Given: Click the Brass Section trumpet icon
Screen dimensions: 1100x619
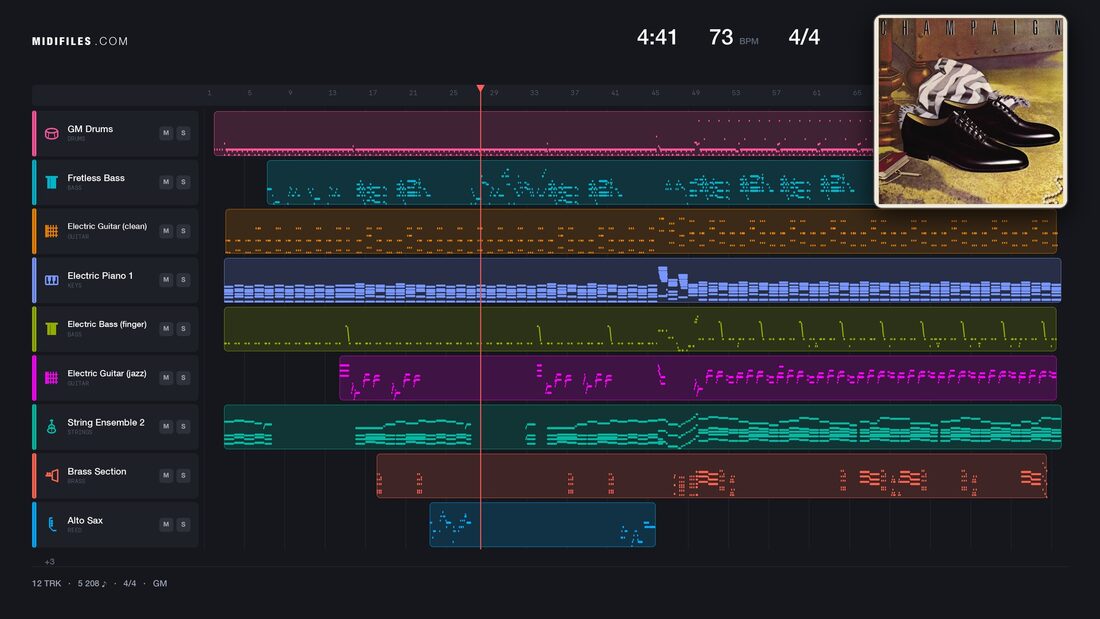Looking at the screenshot, I should (x=51, y=476).
